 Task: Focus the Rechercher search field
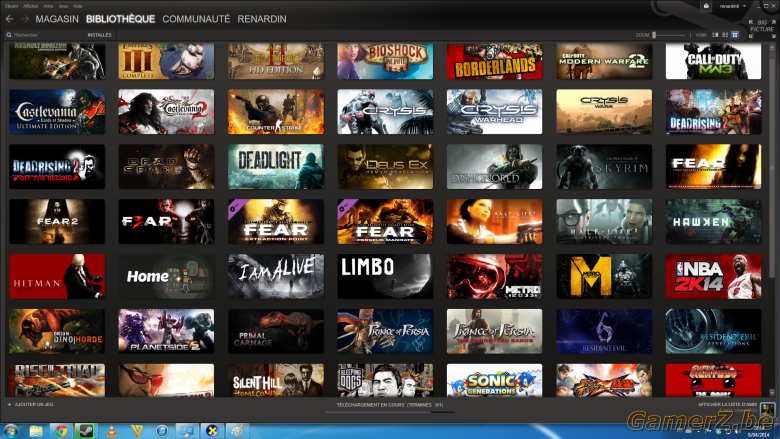pos(46,35)
